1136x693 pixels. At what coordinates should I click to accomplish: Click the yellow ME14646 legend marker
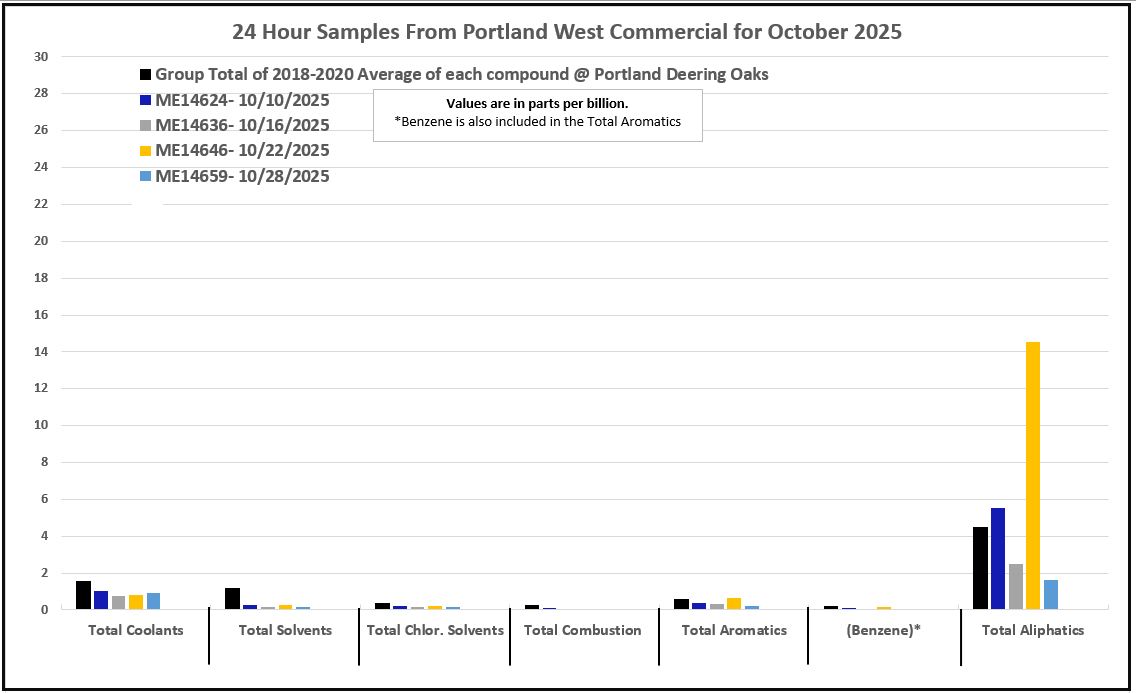click(x=146, y=151)
